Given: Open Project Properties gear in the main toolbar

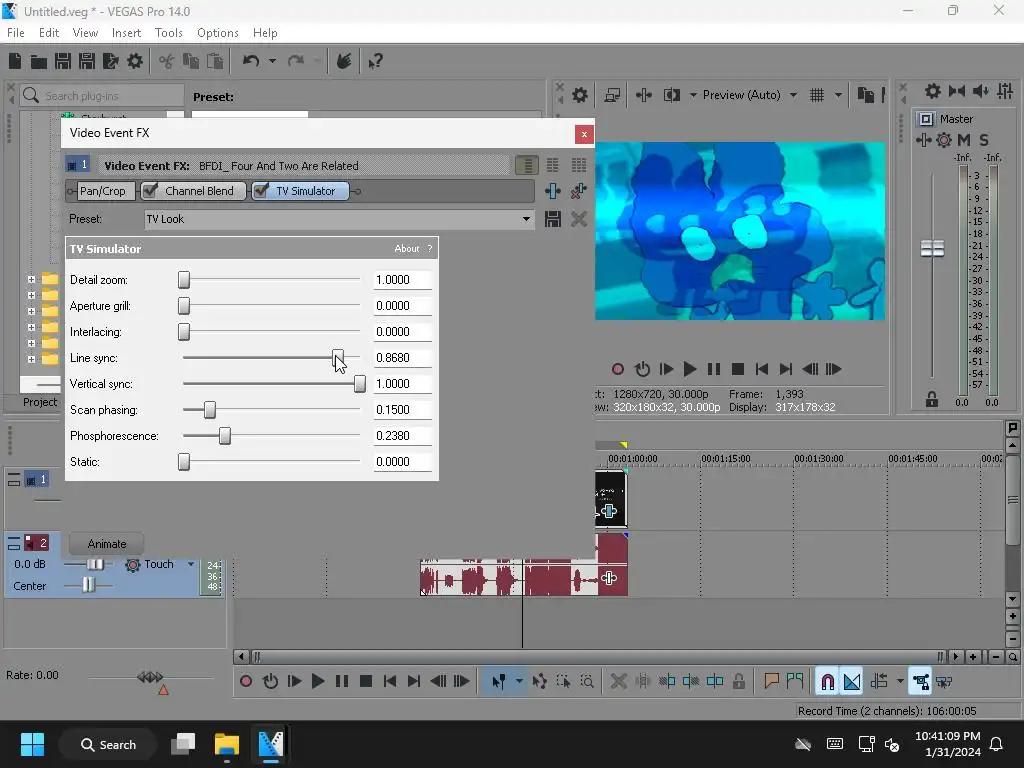Looking at the screenshot, I should click(x=135, y=61).
